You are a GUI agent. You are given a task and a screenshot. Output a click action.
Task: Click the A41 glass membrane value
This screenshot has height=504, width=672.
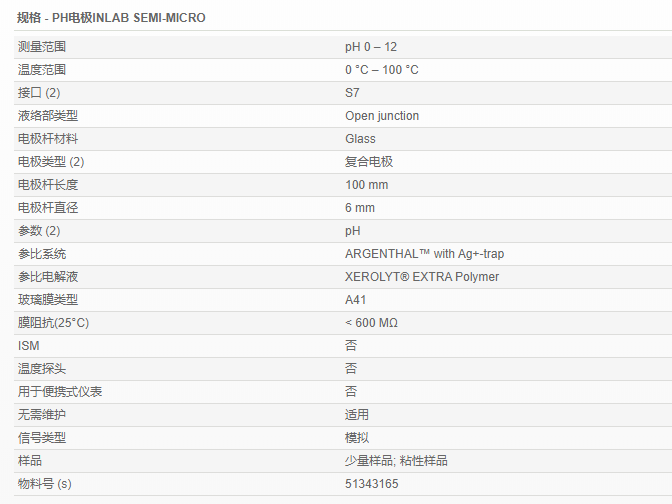coord(356,300)
